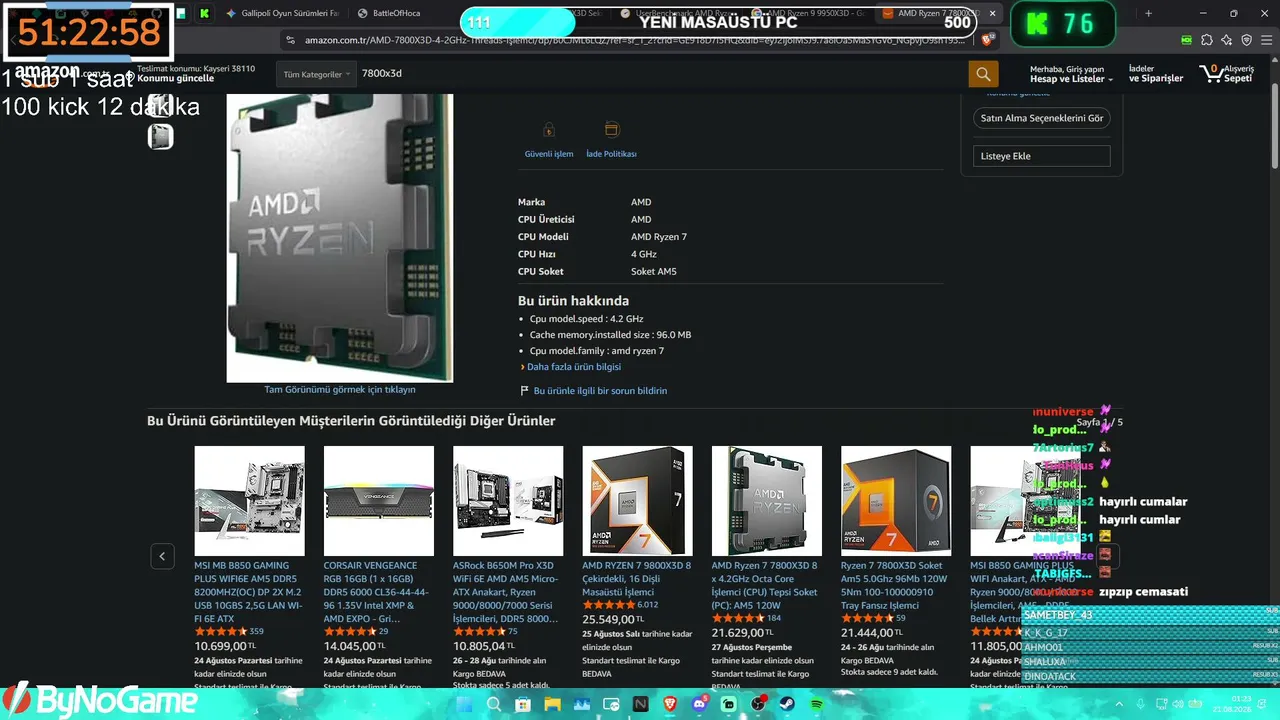Image resolution: width=1280 pixels, height=720 pixels.
Task: Click AMD Ryzen 7 7800X3D 8 x 4.2GHz link
Action: coord(767,585)
